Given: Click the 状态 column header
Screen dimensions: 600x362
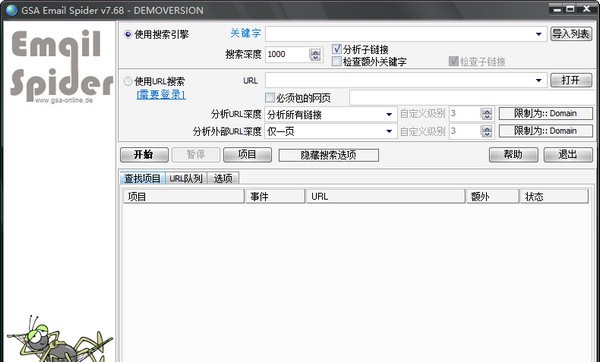Looking at the screenshot, I should point(554,196).
